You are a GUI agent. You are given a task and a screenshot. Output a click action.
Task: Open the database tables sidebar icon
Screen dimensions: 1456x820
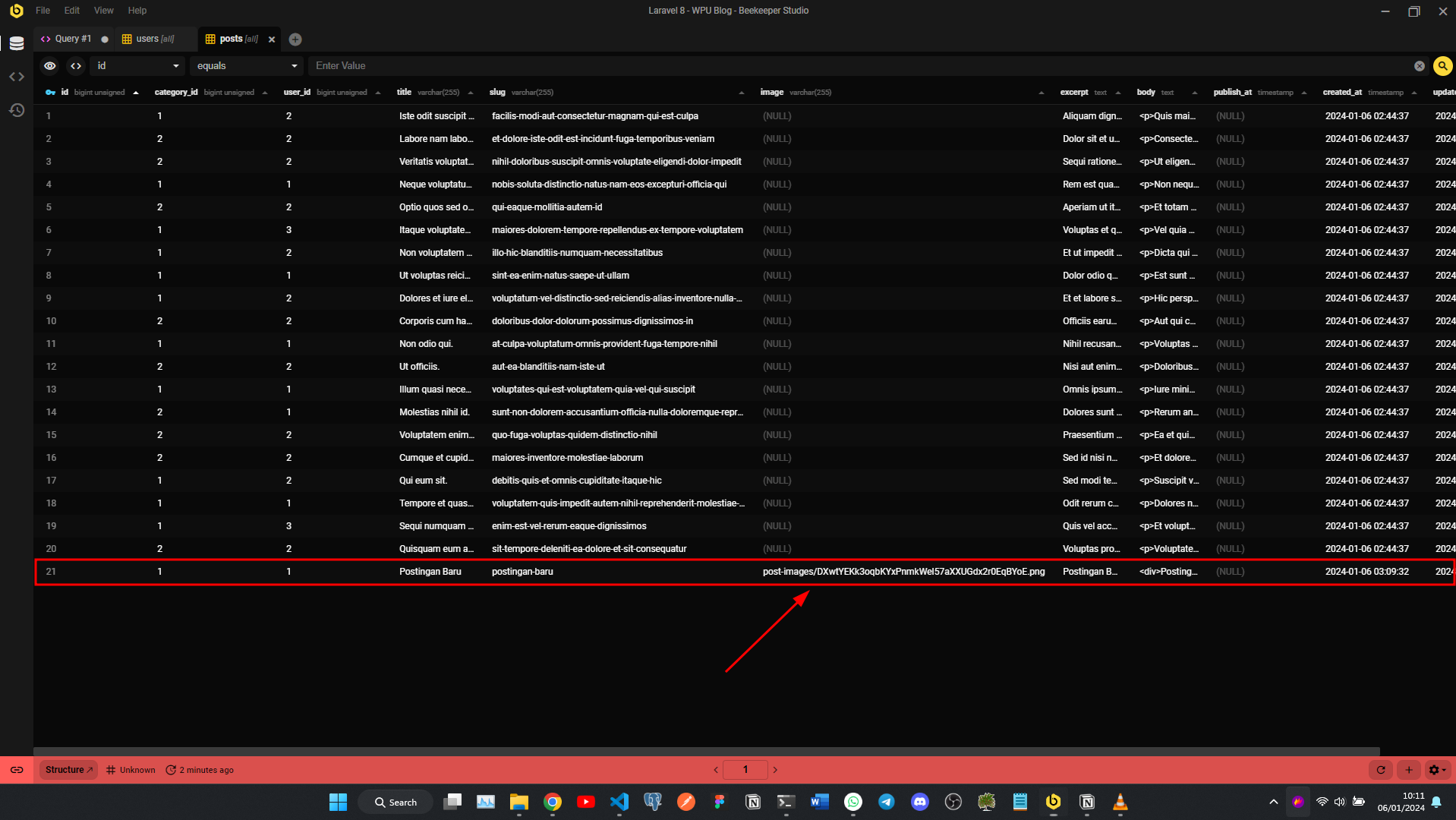pos(17,43)
